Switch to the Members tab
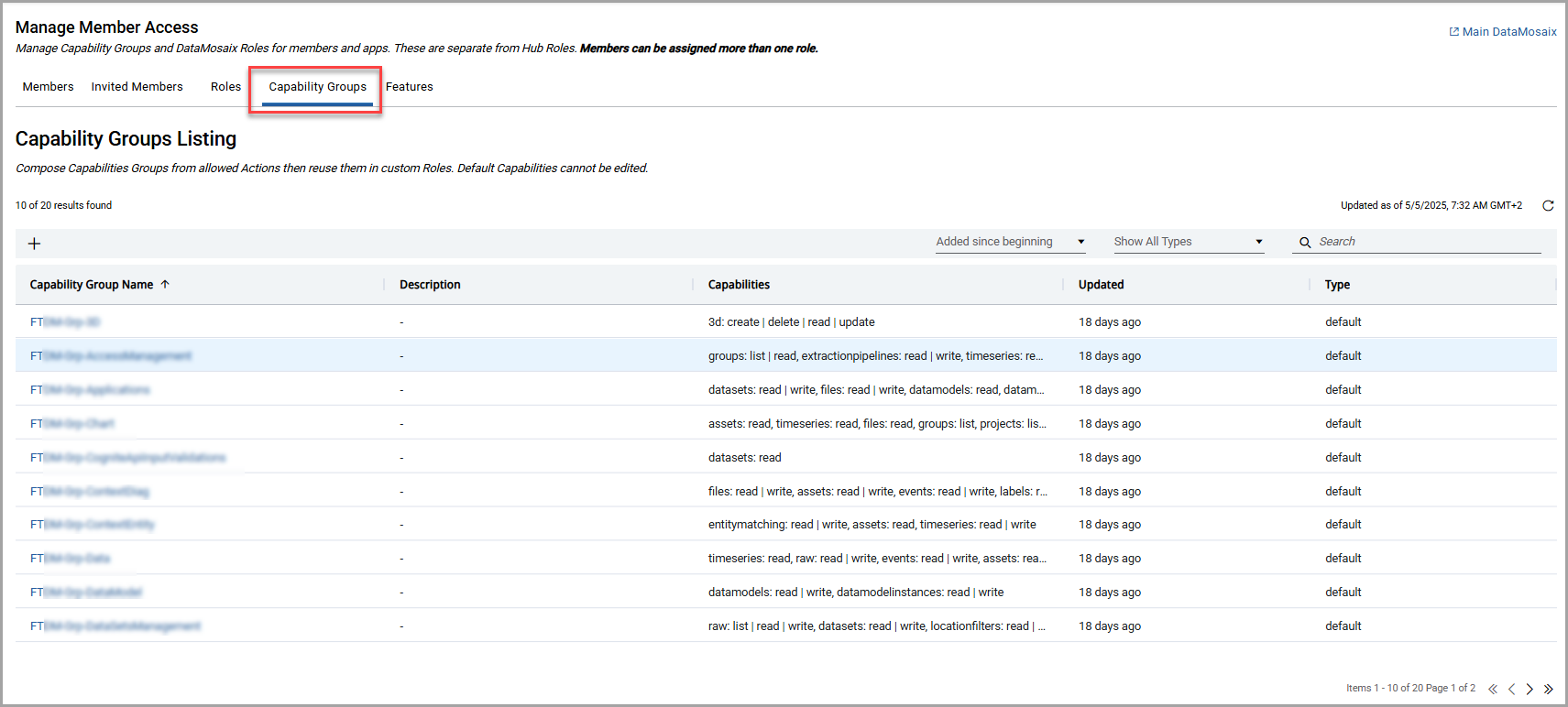Viewport: 1568px width, 707px height. (48, 87)
